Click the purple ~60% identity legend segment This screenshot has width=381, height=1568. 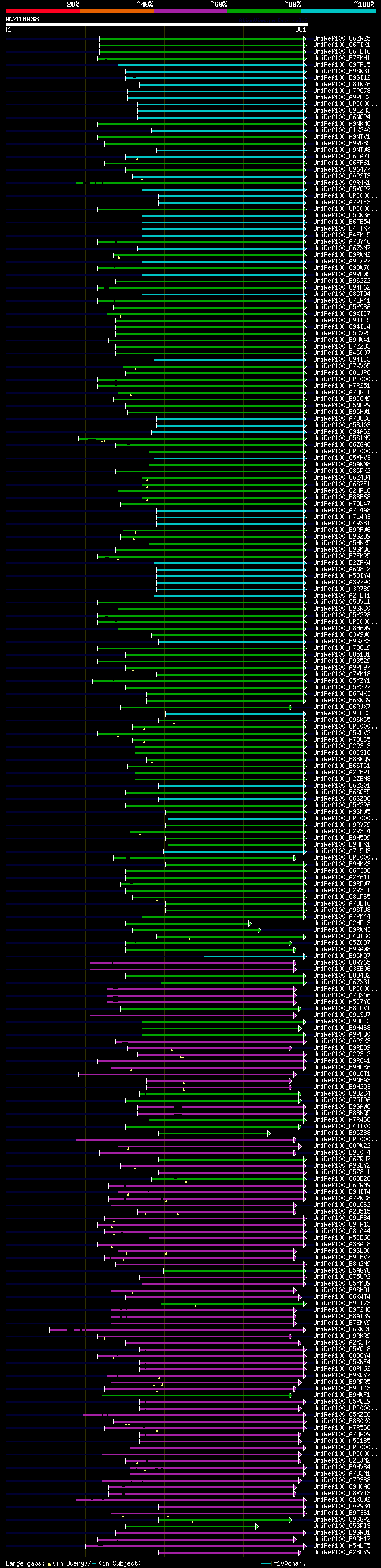pyautogui.click(x=190, y=11)
